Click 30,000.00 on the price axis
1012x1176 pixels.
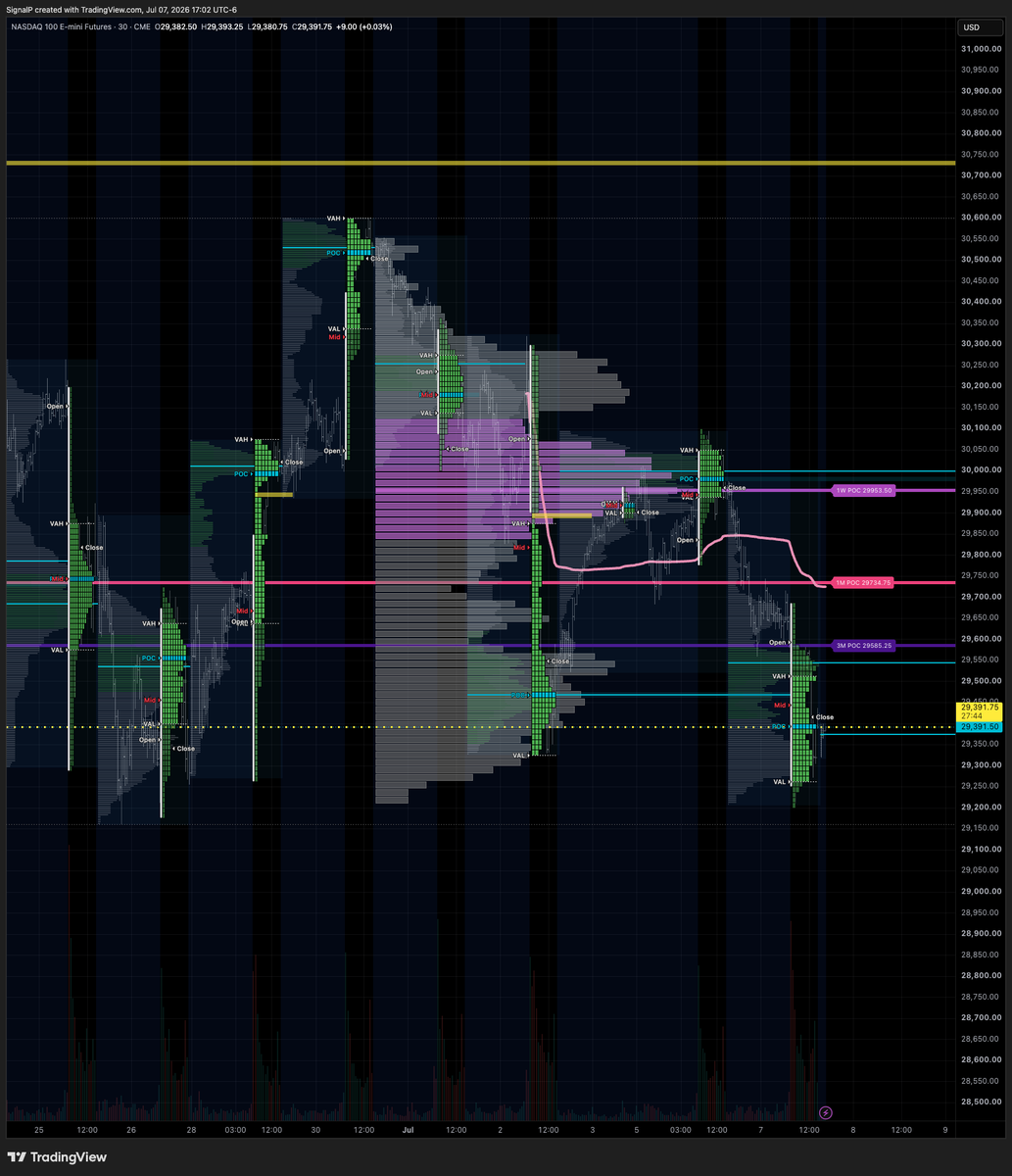980,470
